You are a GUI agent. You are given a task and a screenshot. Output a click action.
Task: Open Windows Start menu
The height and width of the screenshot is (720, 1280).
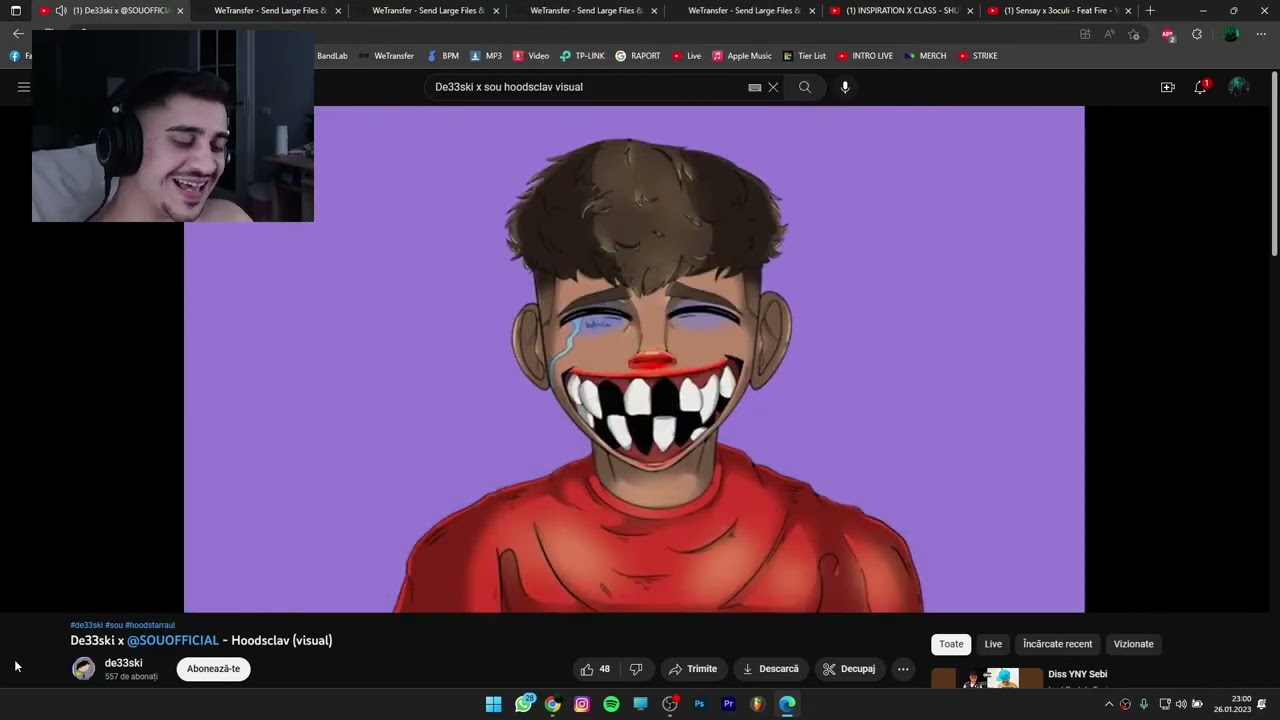pyautogui.click(x=494, y=704)
